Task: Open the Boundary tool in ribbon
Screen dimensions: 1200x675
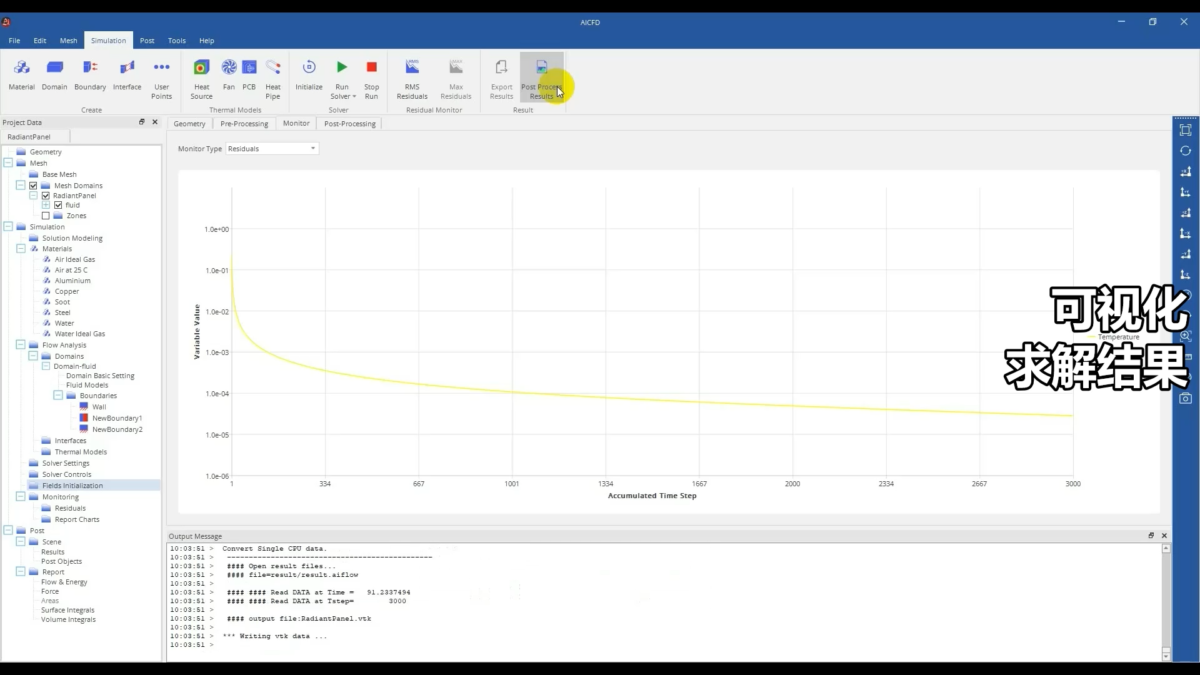Action: 90,74
